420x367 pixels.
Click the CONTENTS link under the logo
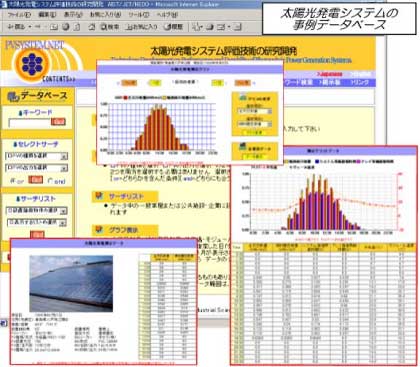(58, 79)
